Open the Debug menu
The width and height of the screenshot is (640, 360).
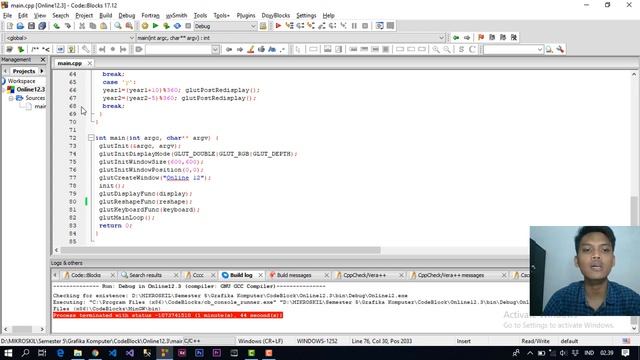127,16
